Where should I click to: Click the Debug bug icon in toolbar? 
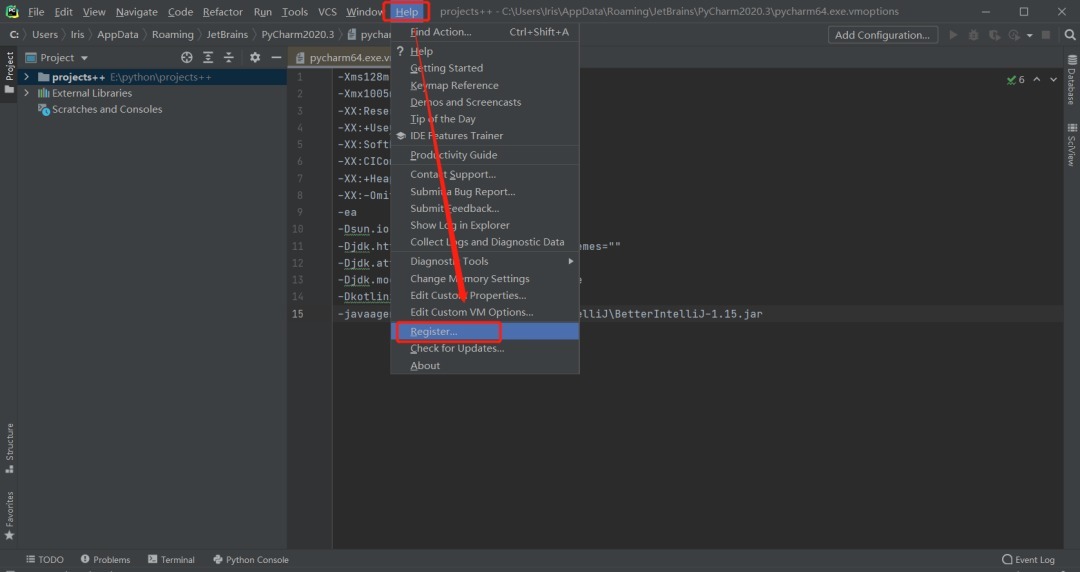(x=973, y=34)
